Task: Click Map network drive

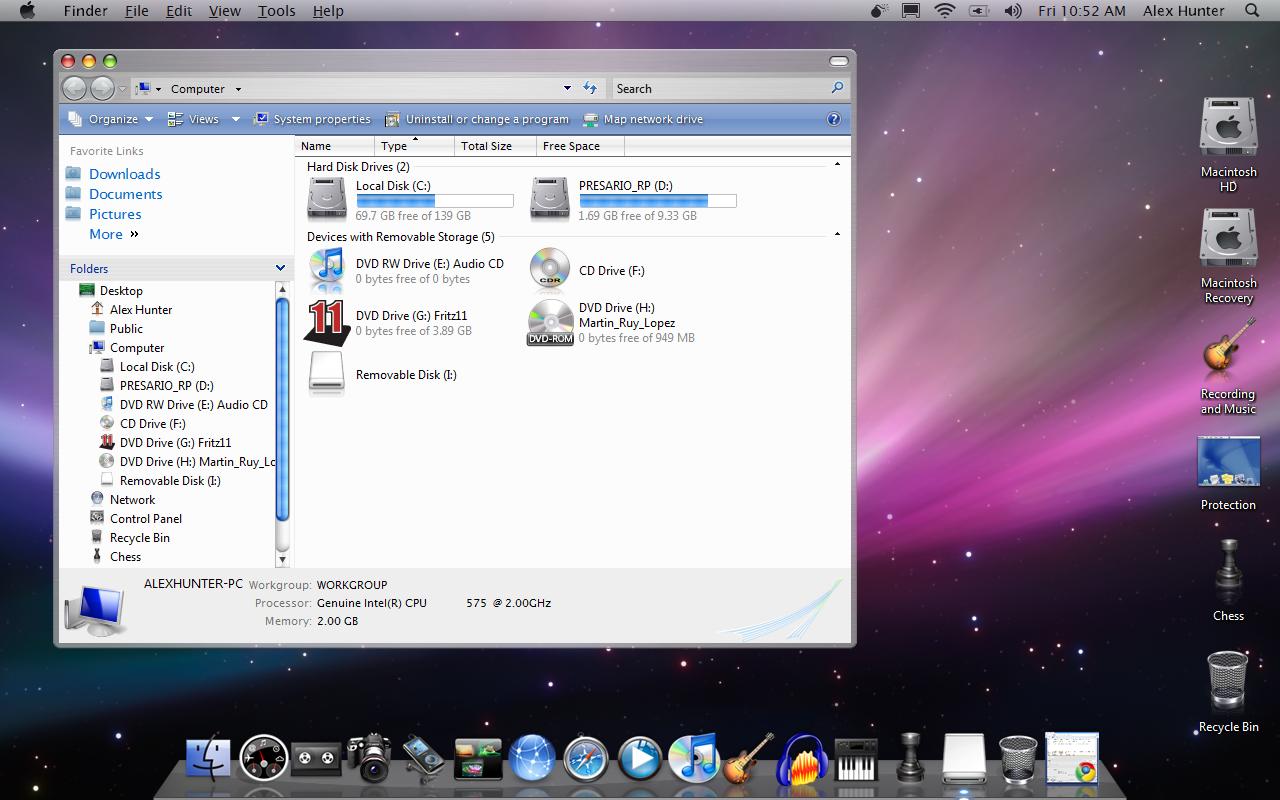Action: pyautogui.click(x=643, y=119)
